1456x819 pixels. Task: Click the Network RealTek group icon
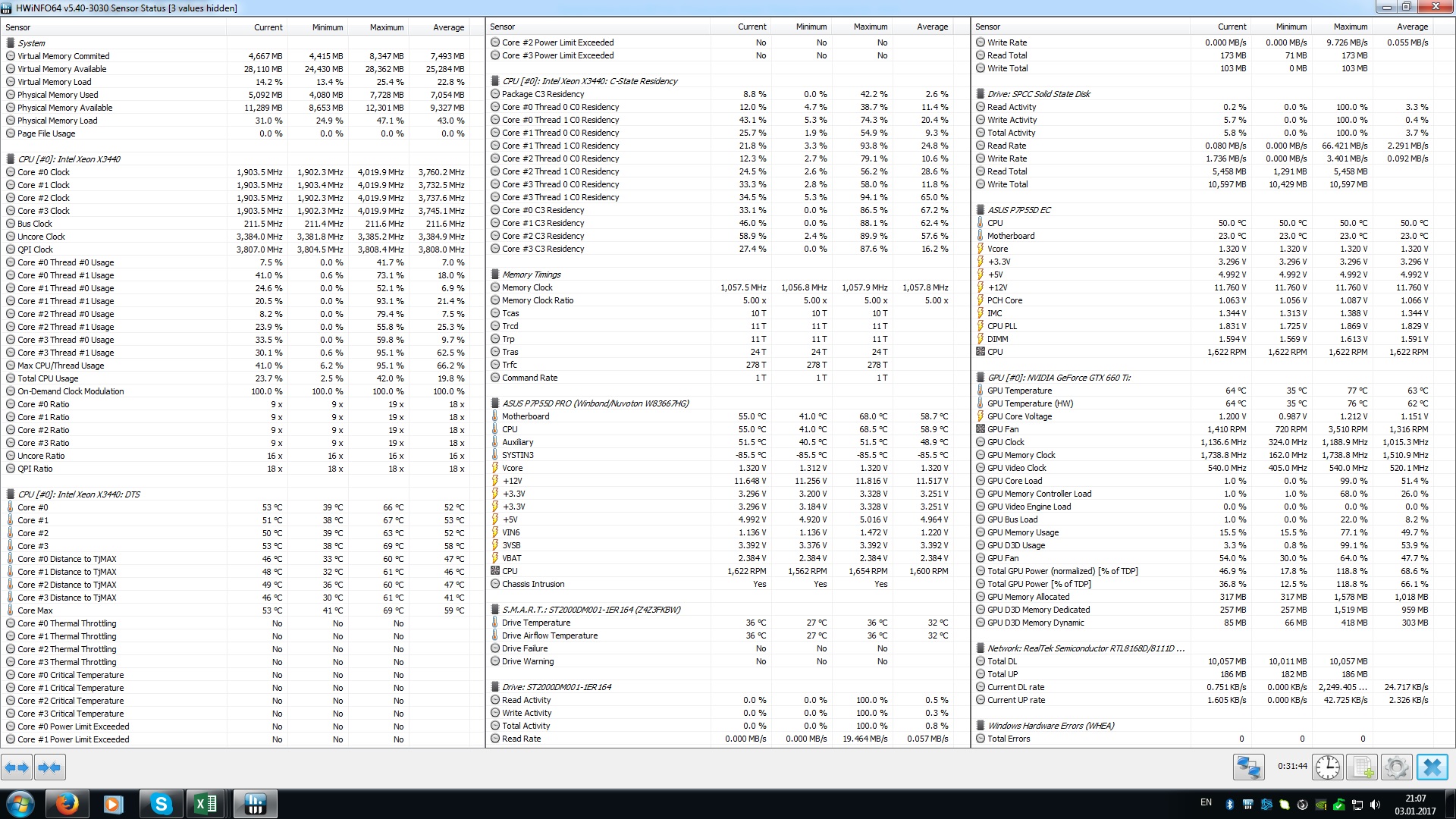click(981, 648)
